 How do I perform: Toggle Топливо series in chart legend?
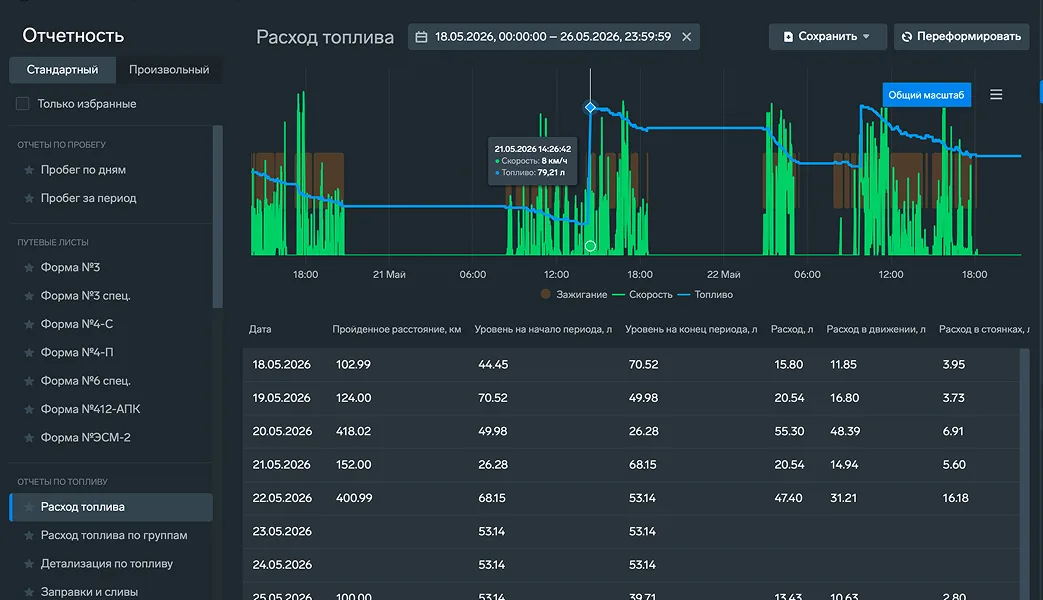coord(705,294)
